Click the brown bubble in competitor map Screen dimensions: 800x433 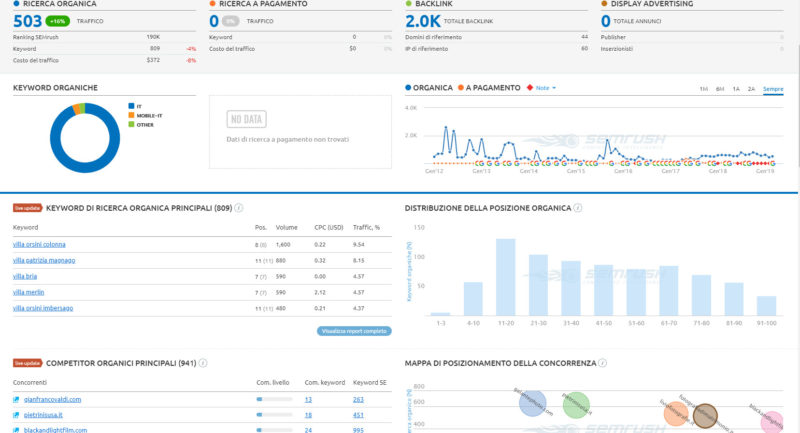pos(705,415)
